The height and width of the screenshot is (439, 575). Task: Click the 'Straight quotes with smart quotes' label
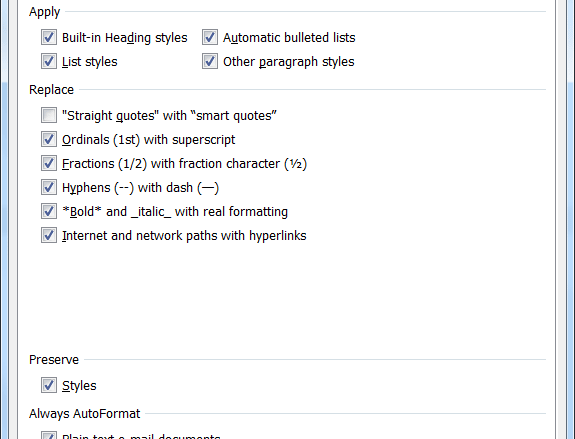pos(169,116)
